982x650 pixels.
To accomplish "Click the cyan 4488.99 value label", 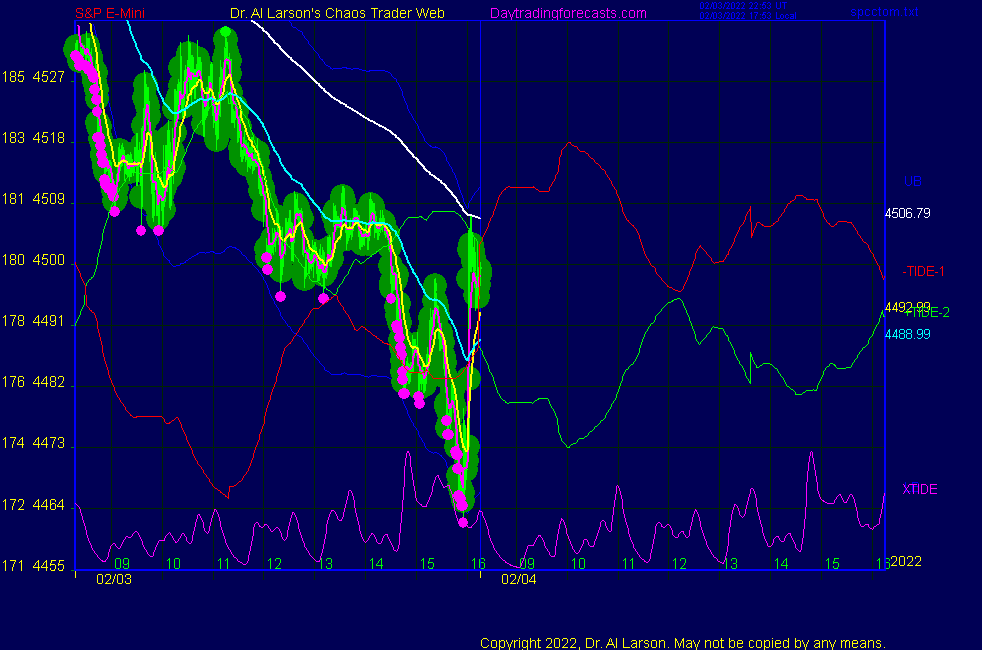I will coord(907,334).
